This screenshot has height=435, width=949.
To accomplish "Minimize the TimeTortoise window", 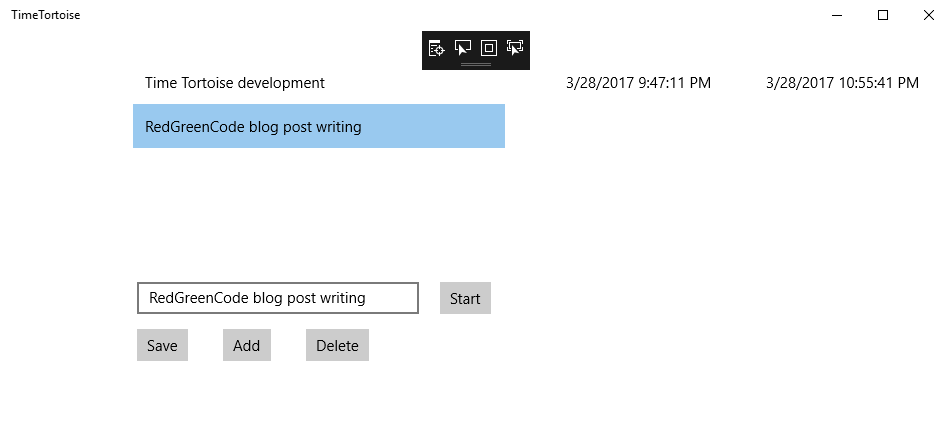I will pyautogui.click(x=837, y=14).
